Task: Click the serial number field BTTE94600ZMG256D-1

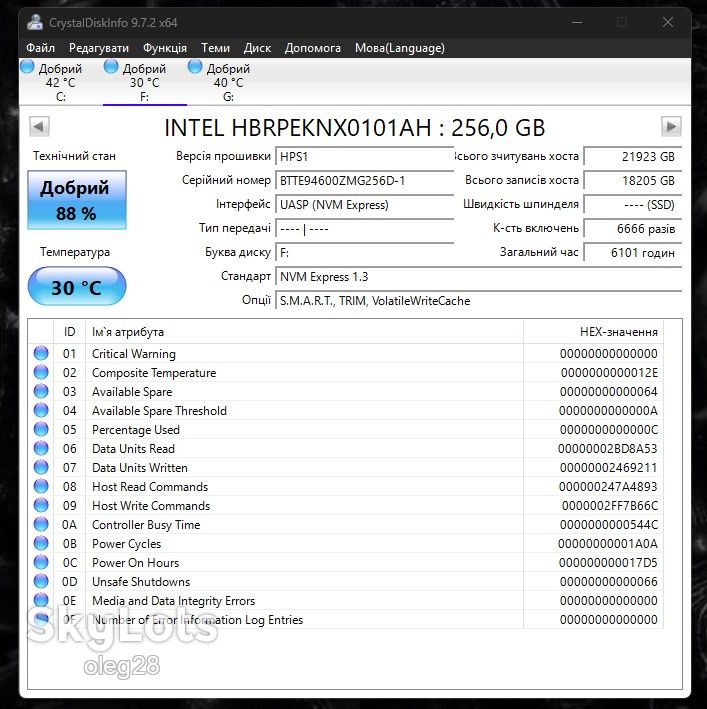Action: click(364, 180)
